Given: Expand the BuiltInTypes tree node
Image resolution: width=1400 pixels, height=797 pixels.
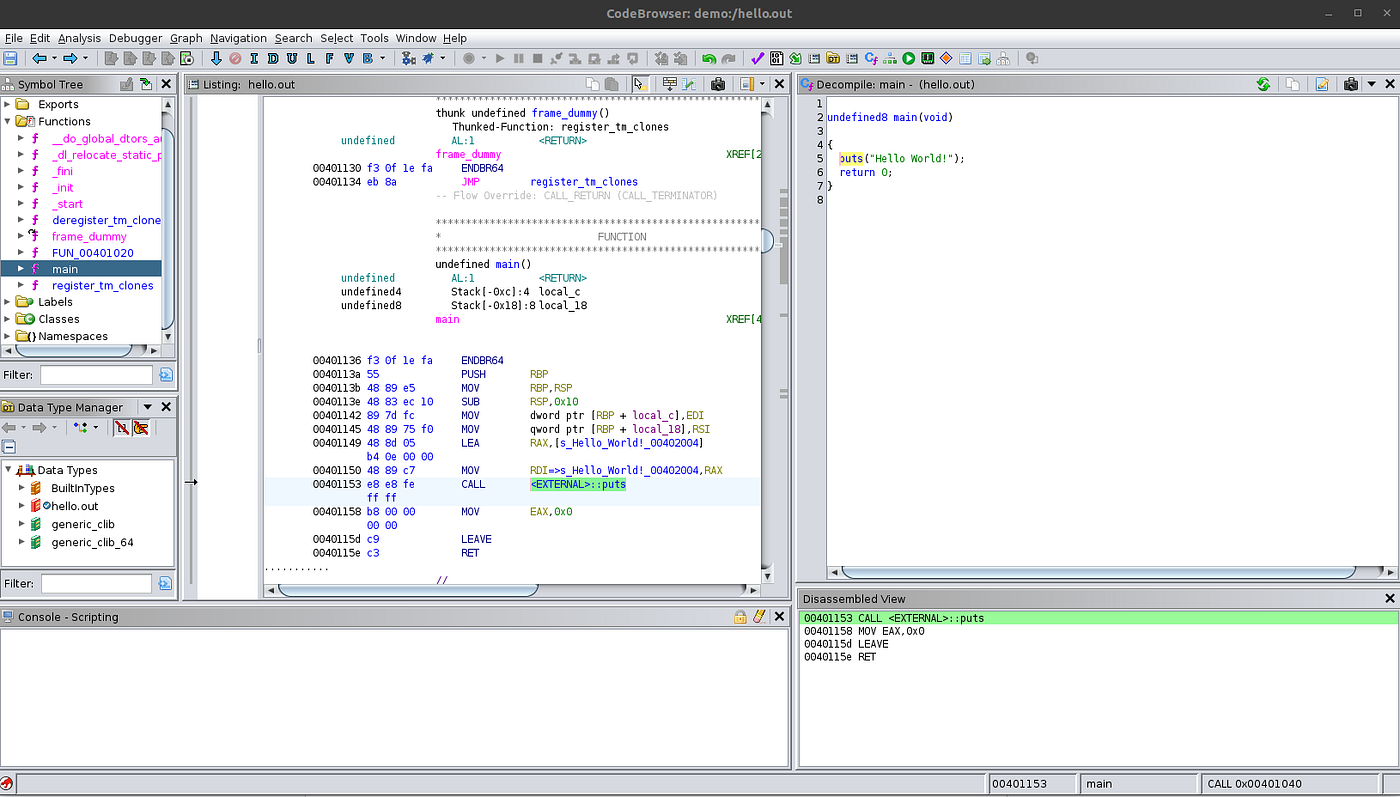Looking at the screenshot, I should [x=22, y=488].
